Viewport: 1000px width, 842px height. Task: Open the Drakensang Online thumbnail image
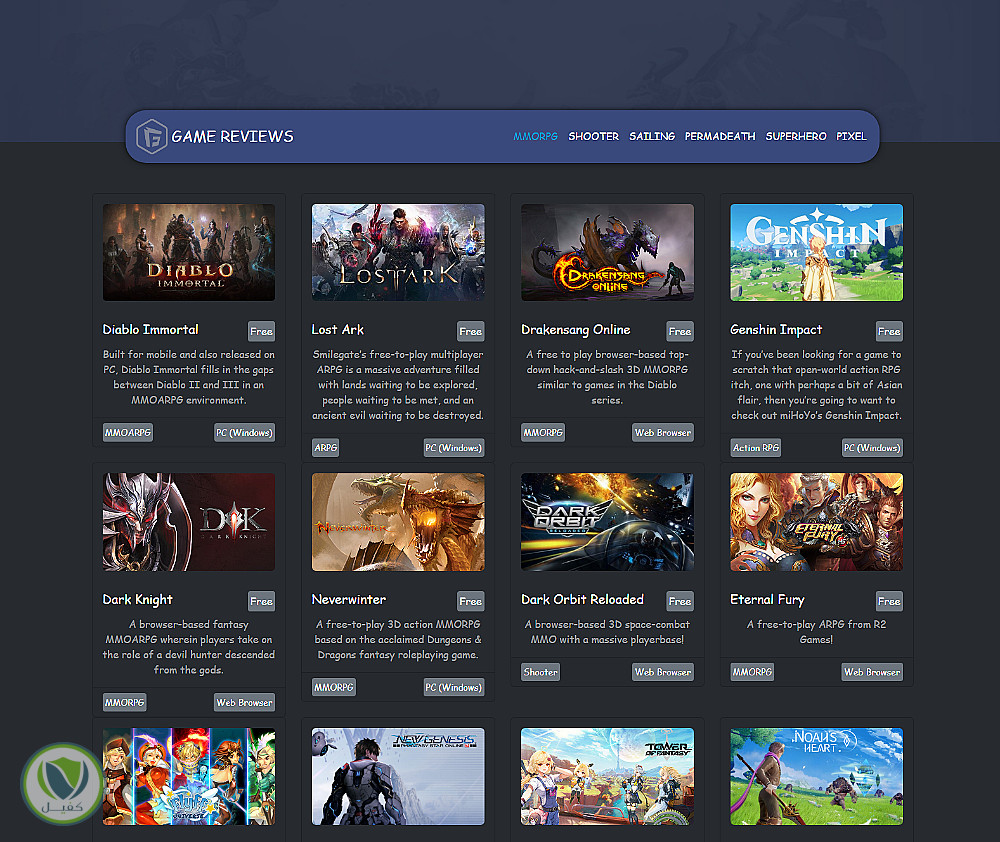(x=607, y=253)
